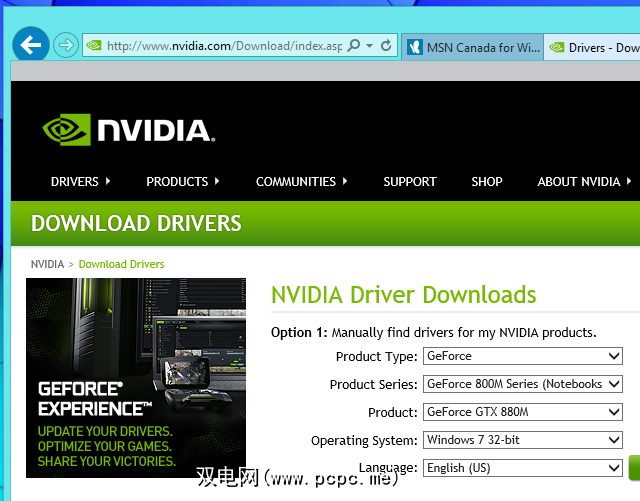Switch to Drivers - Download tab
Viewport: 640px width, 501px height.
tap(592, 47)
